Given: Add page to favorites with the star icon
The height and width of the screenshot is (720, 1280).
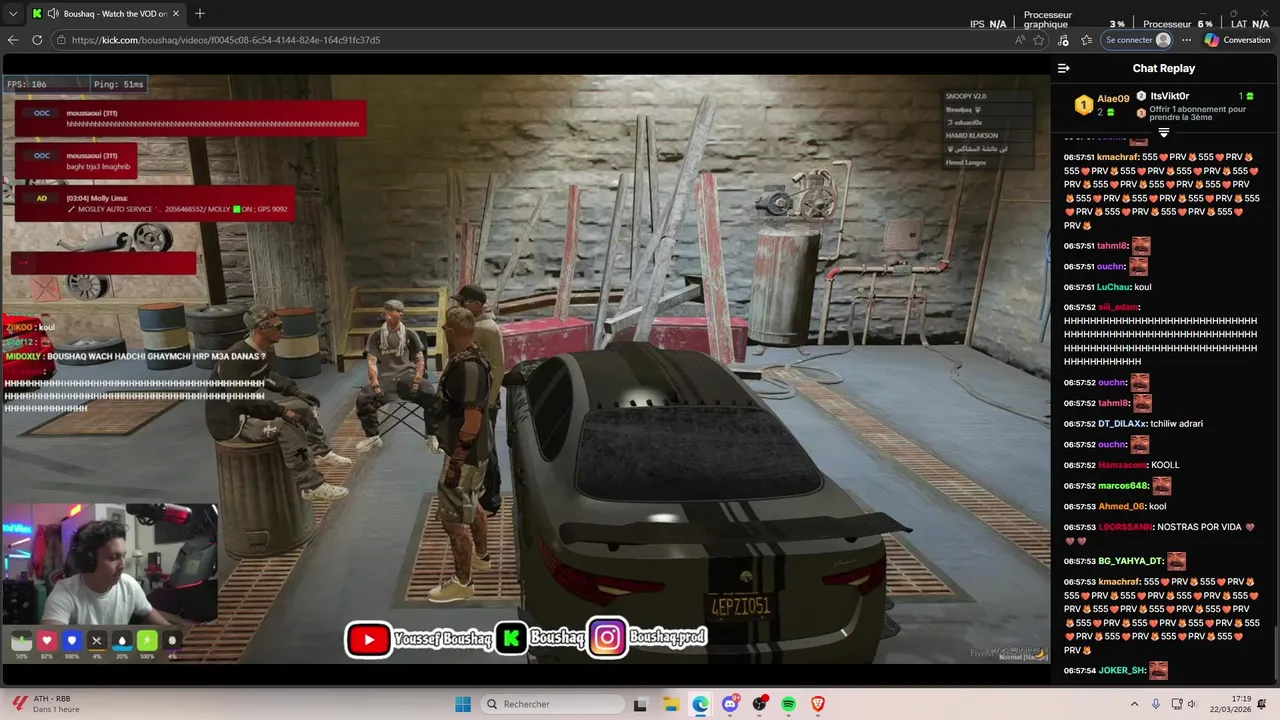Looking at the screenshot, I should [x=1039, y=40].
